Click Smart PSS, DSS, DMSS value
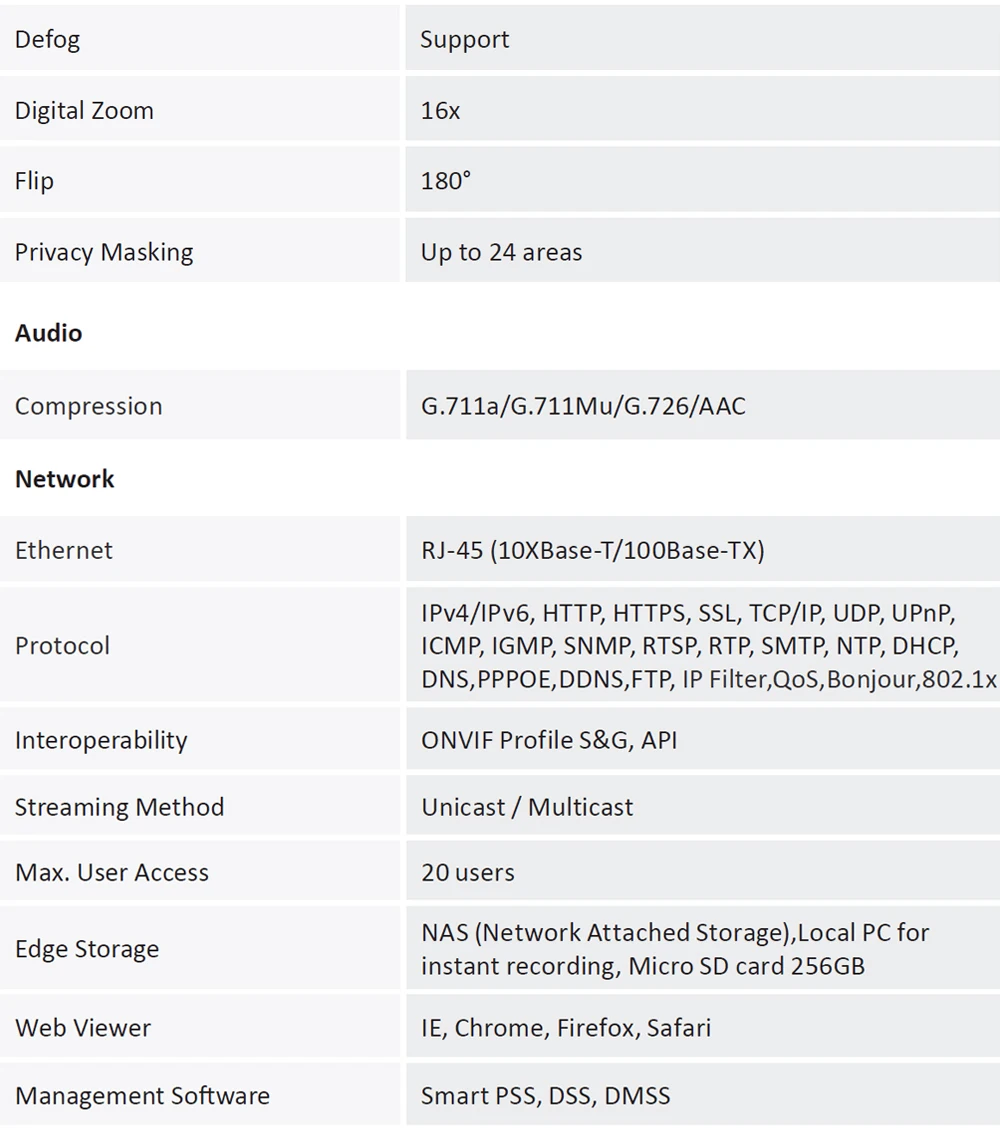The height and width of the screenshot is (1128, 1000). tap(545, 1095)
